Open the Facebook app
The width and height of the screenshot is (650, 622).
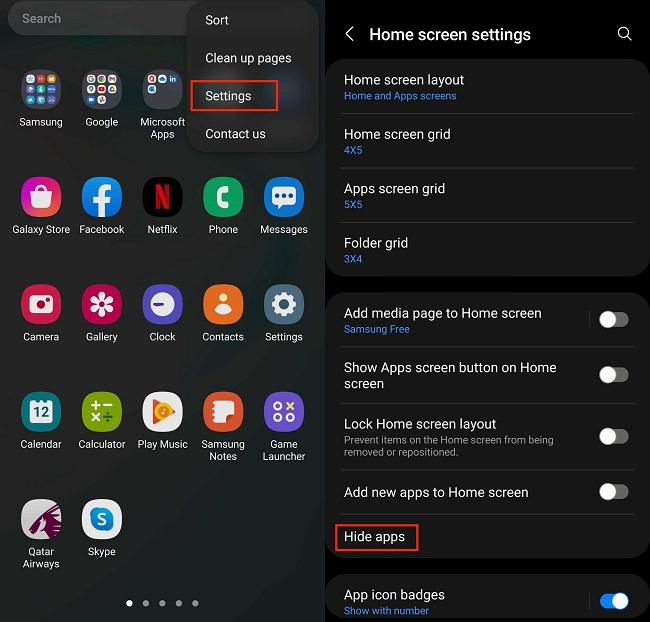(102, 197)
